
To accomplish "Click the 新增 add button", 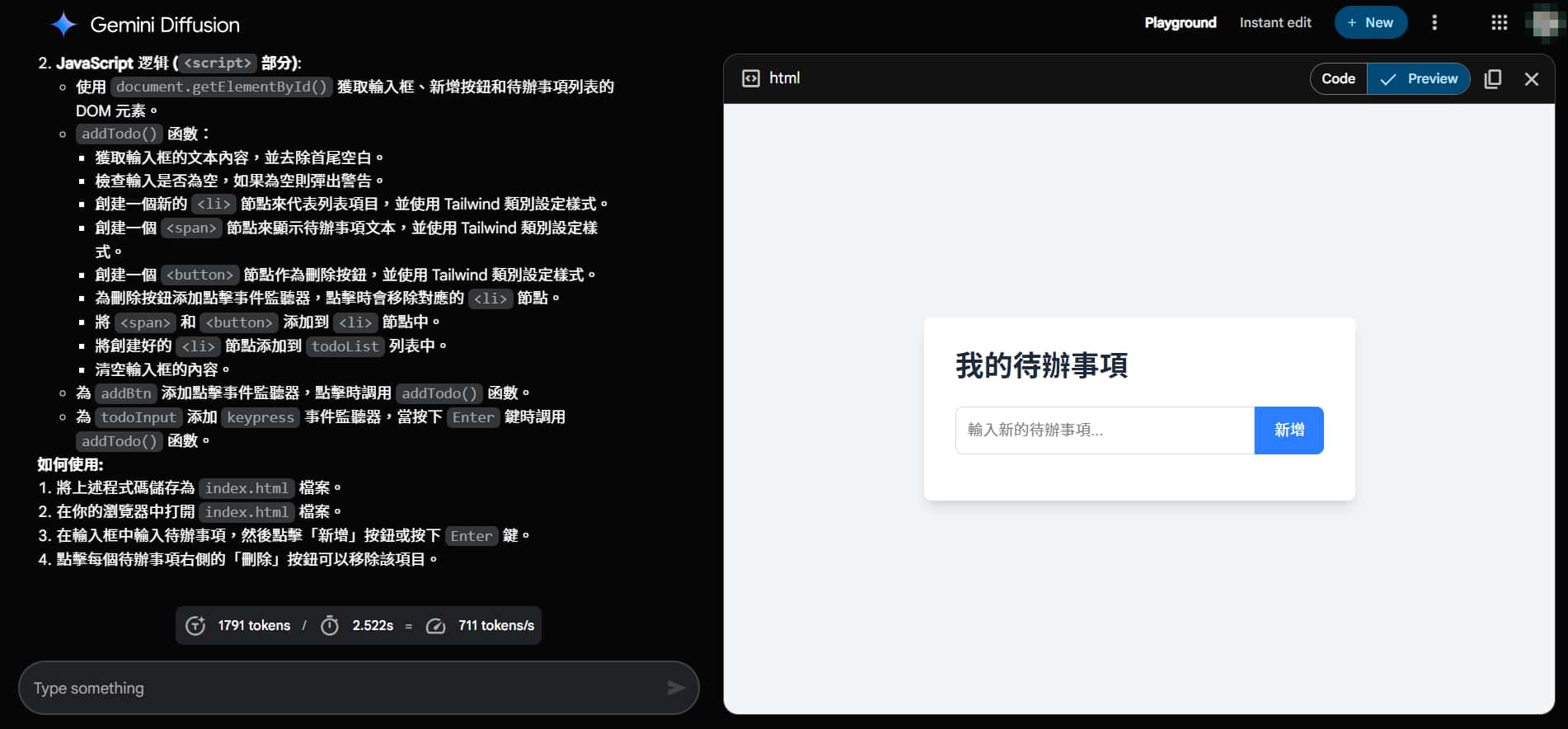I will 1289,430.
